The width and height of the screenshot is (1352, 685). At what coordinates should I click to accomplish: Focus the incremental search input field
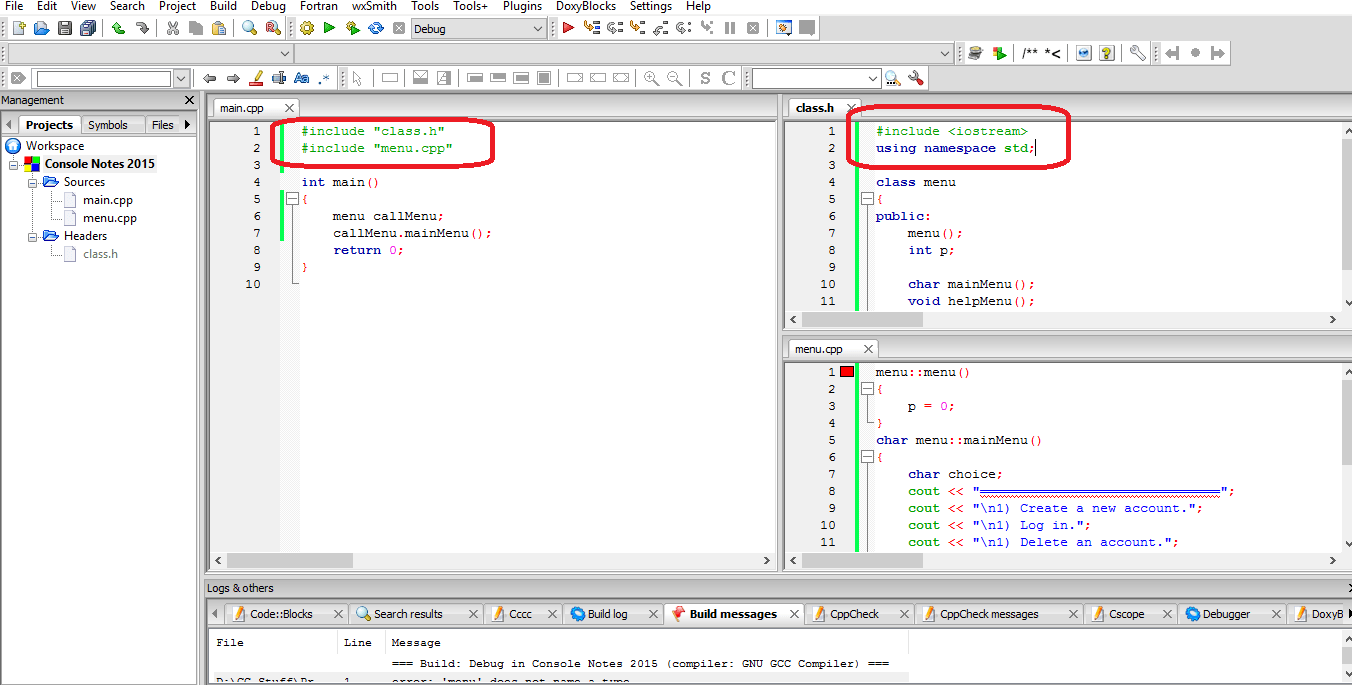[x=103, y=78]
